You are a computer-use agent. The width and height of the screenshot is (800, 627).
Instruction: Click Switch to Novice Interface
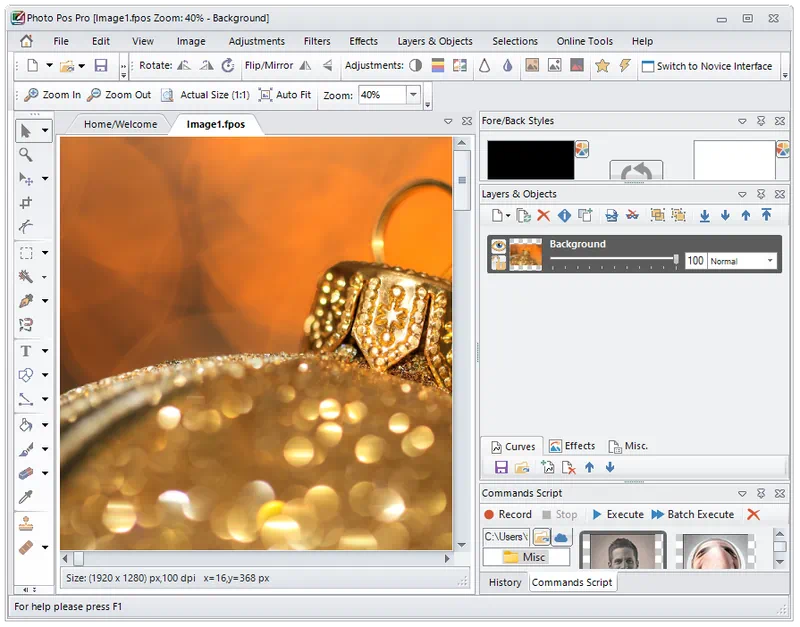click(x=707, y=66)
